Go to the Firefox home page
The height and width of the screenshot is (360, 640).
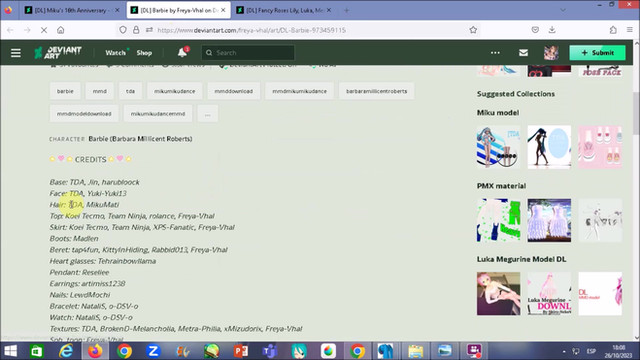60,30
